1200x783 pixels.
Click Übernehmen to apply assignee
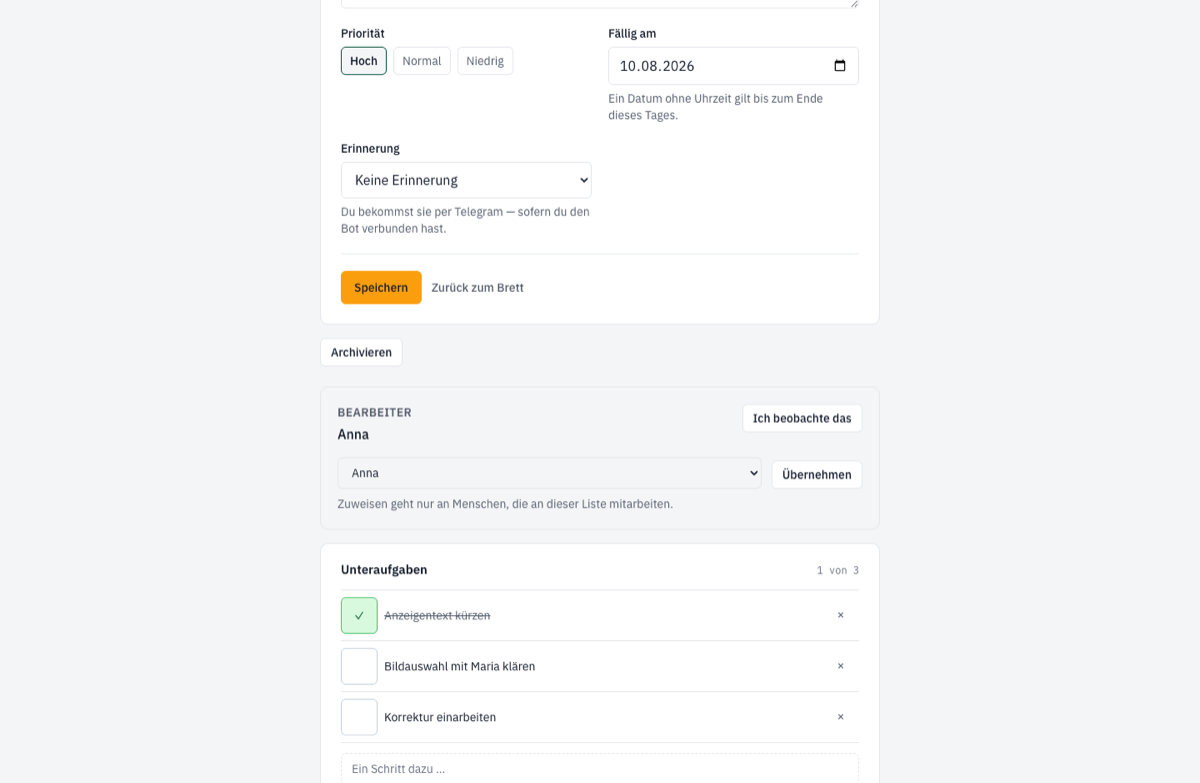(x=817, y=474)
